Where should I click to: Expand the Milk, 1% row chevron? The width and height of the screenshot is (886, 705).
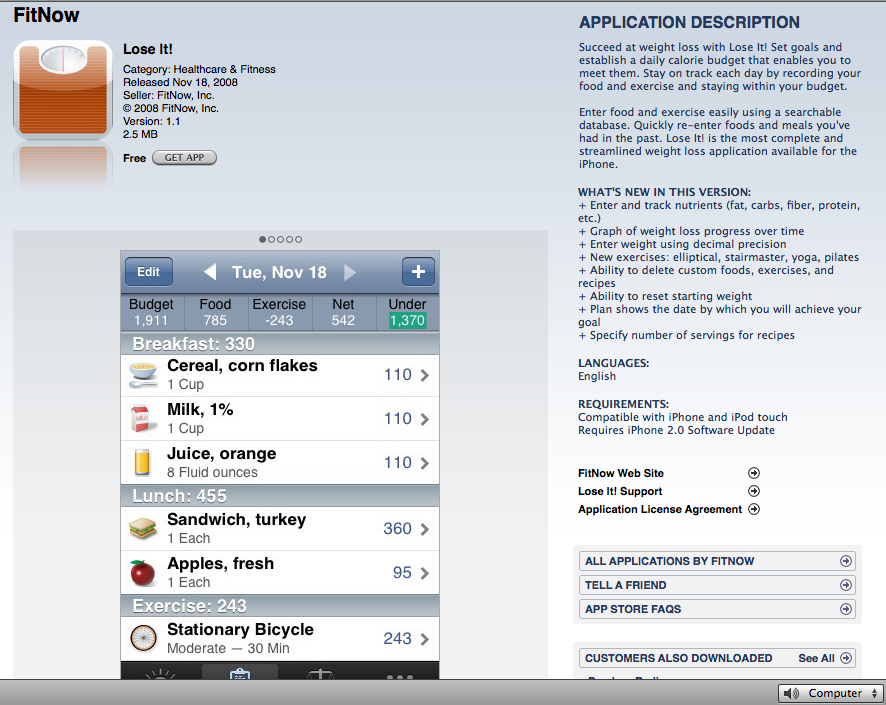424,419
